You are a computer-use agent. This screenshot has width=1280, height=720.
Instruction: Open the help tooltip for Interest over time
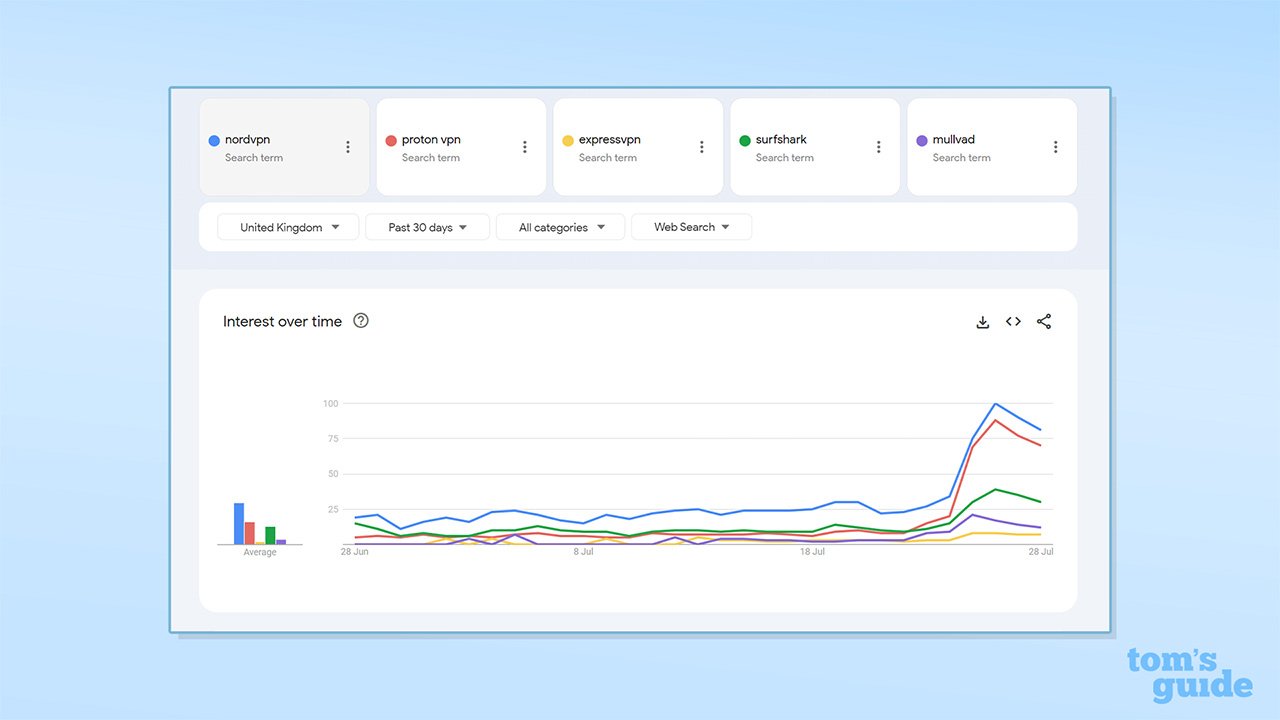(x=360, y=320)
